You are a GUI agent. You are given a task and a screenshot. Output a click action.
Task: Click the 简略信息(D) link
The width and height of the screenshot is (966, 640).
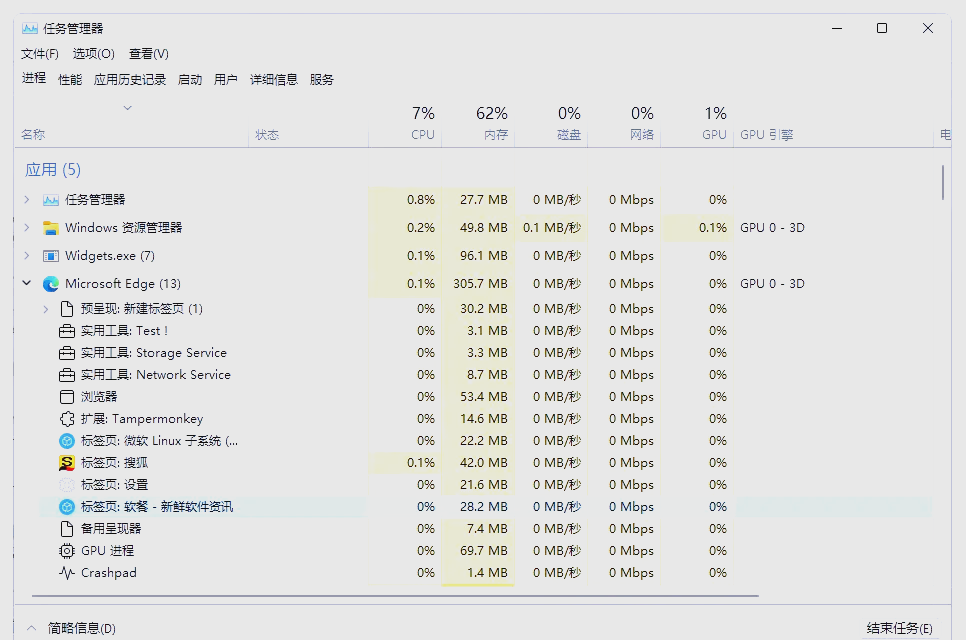click(x=82, y=628)
